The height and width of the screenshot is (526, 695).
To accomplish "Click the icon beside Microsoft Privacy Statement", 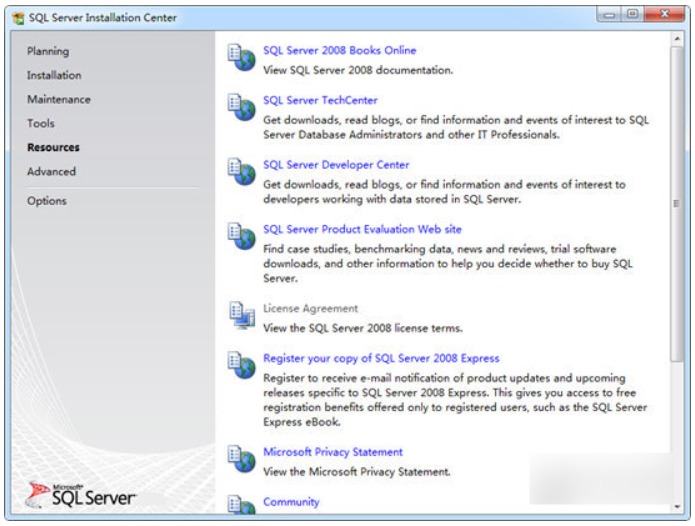I will (242, 459).
